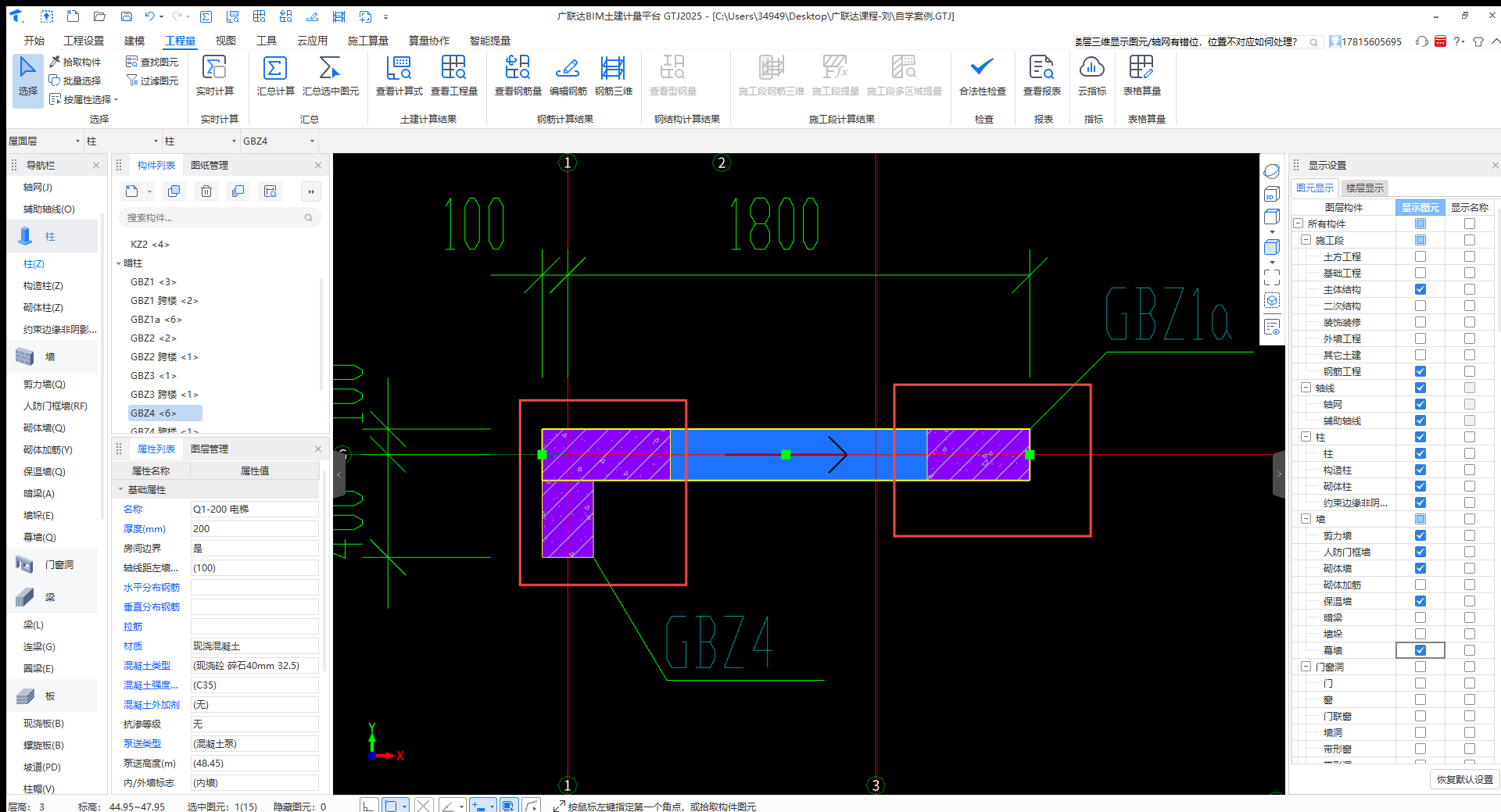Open 云应用 ribbon tab
The width and height of the screenshot is (1501, 812).
point(313,41)
